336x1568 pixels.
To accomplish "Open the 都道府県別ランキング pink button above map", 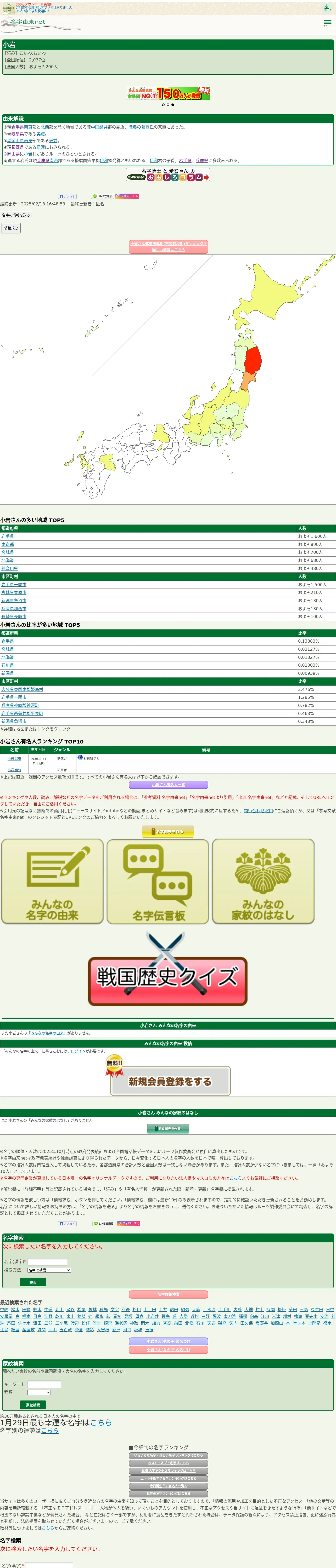I will click(168, 246).
